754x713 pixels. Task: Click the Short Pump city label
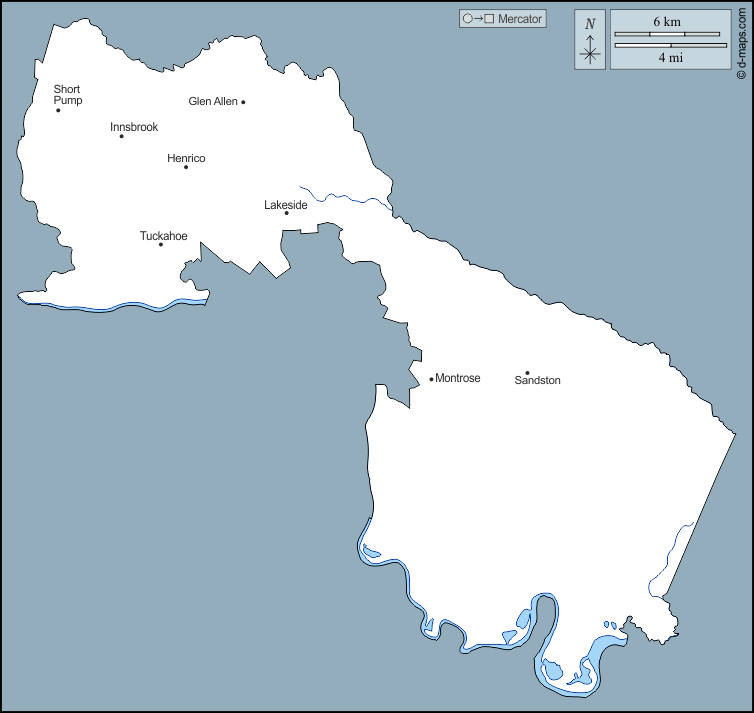pos(67,95)
